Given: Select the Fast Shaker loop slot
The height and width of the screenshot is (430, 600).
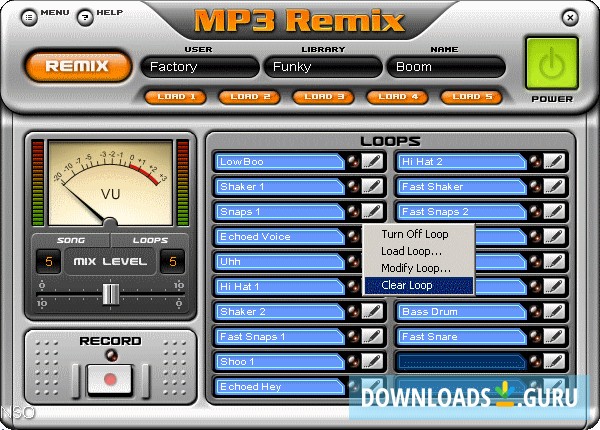Looking at the screenshot, I should (x=462, y=186).
